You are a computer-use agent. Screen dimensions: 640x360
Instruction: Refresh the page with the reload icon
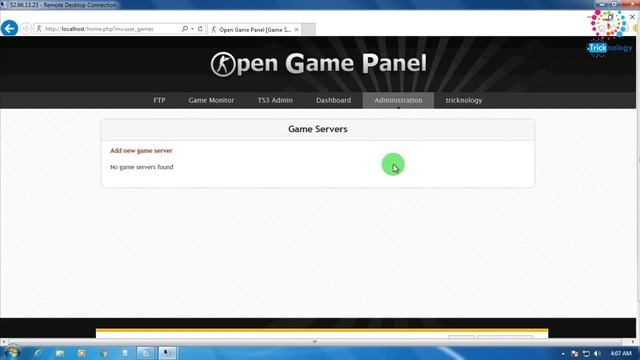(x=200, y=29)
